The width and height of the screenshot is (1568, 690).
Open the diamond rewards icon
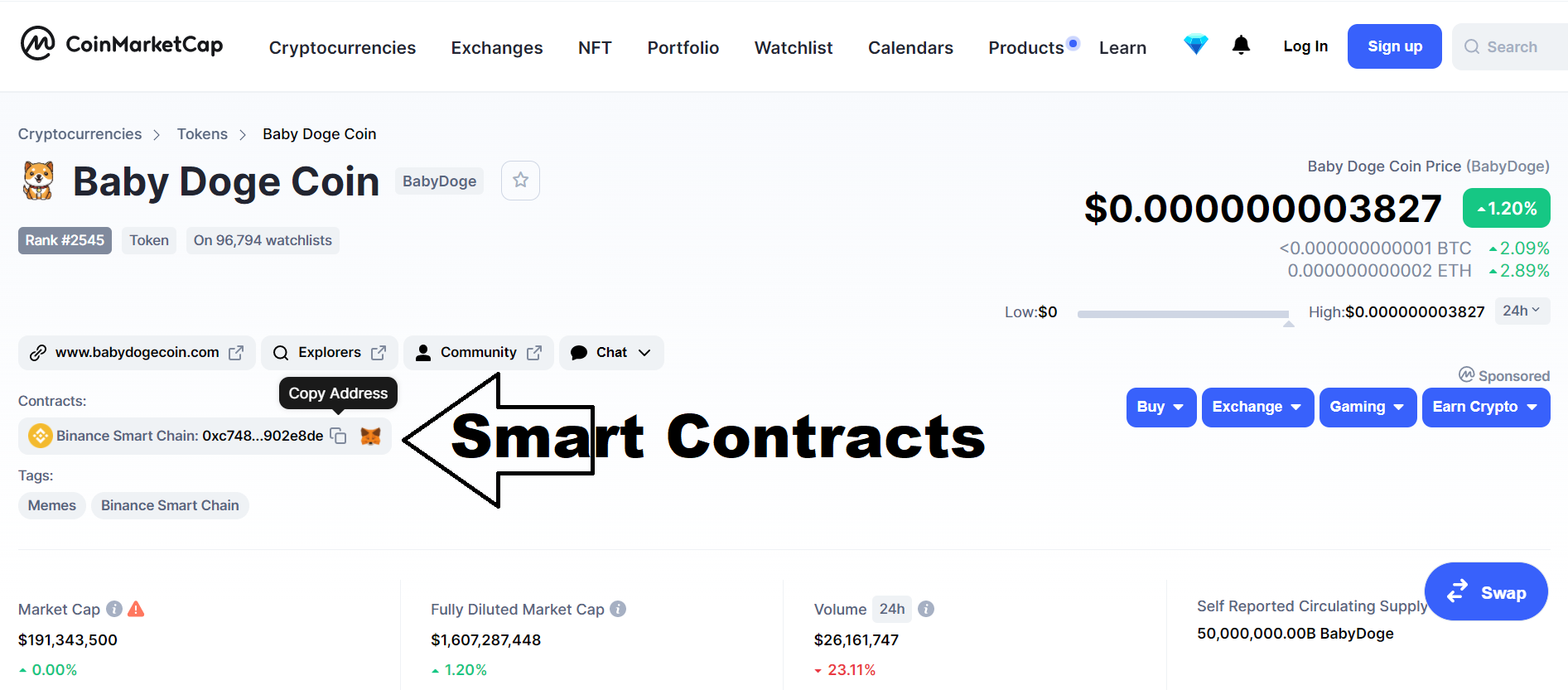1195,46
